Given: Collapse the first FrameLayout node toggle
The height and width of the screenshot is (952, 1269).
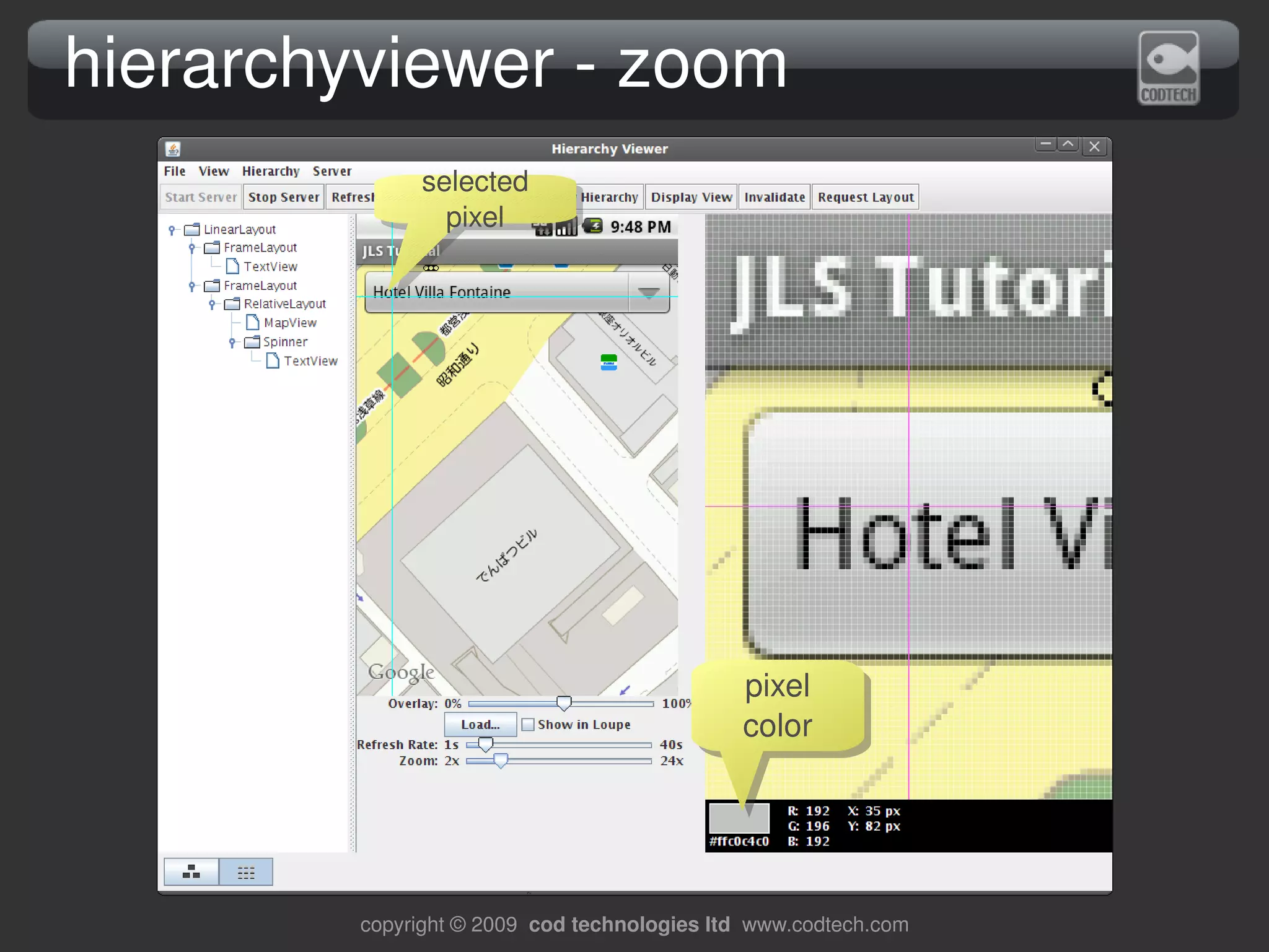Looking at the screenshot, I should pos(192,248).
